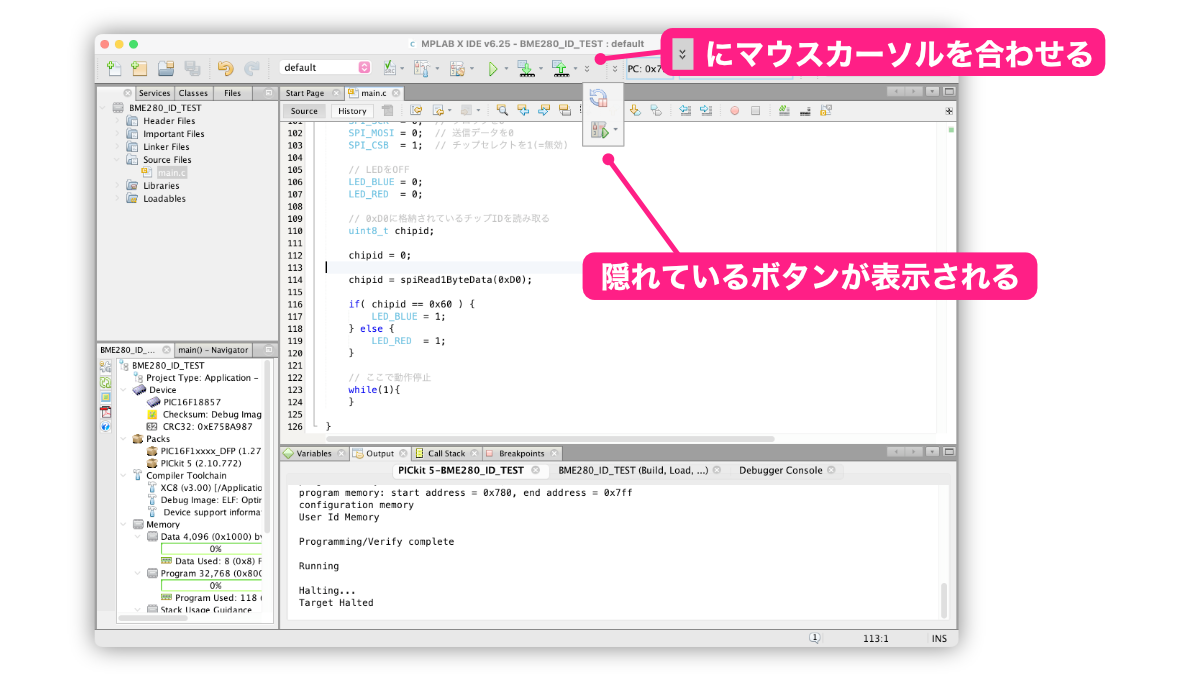Collapse the Source Files folder
The image size is (1200, 675).
pos(116,160)
